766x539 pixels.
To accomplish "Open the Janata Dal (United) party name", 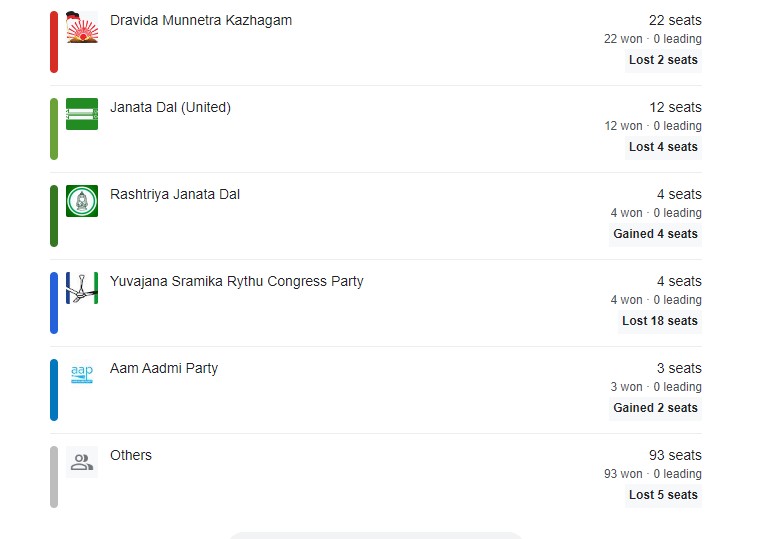I will coord(170,108).
